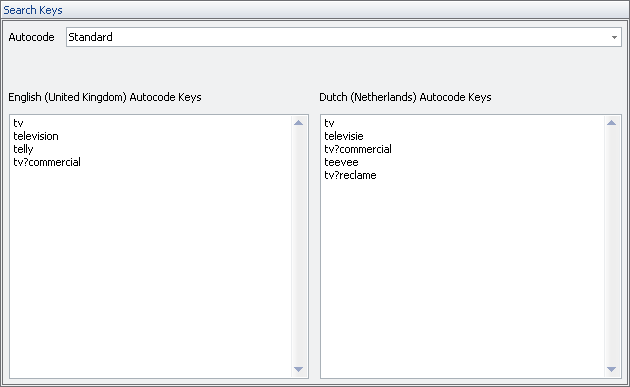
Task: Select 'tv' in Dutch Autocode Keys list
Action: [x=329, y=123]
